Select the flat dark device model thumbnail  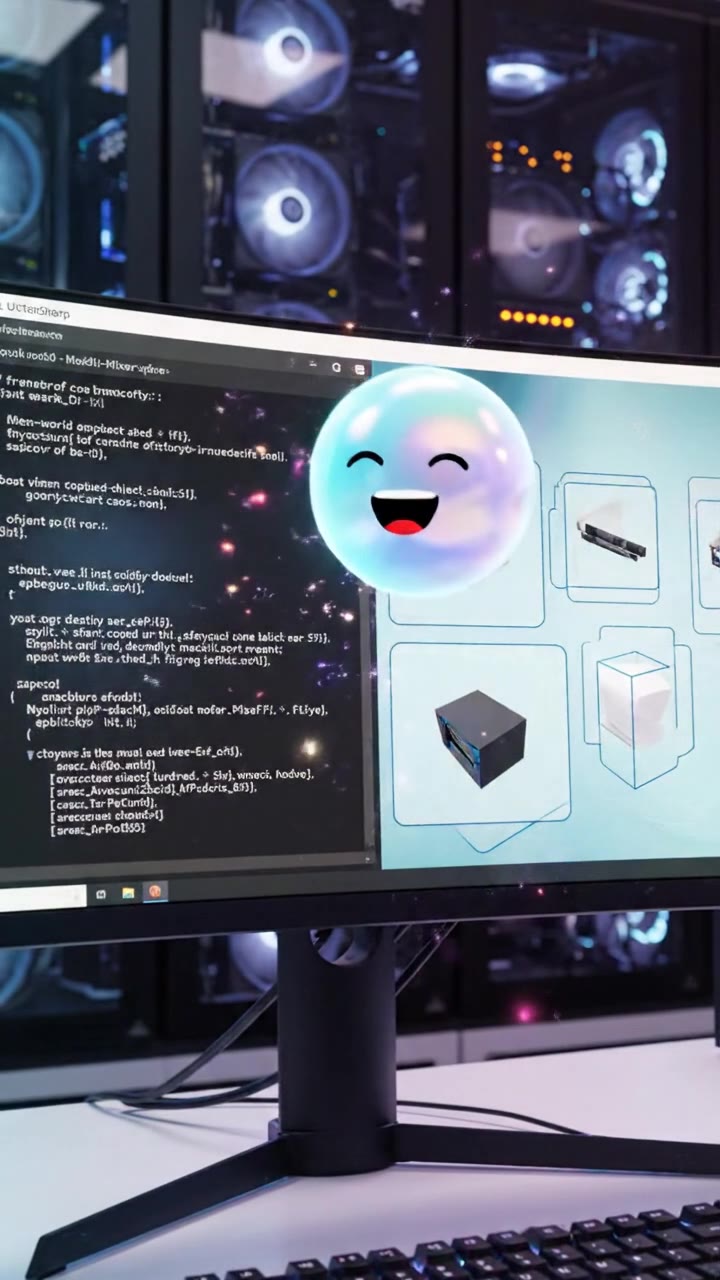(611, 538)
